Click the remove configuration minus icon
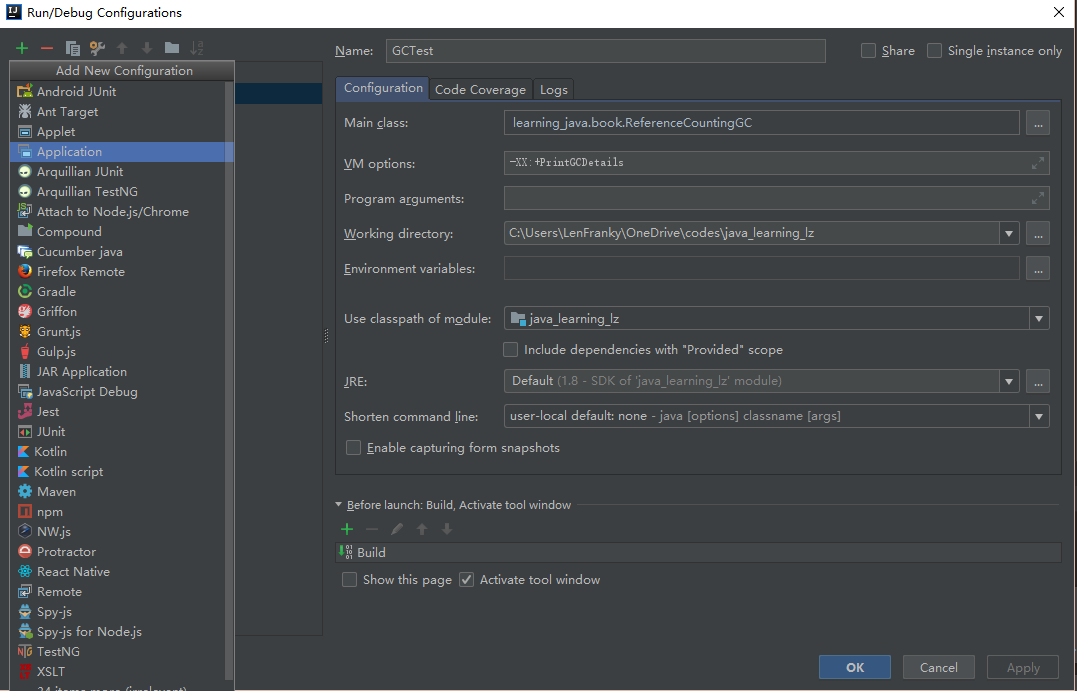 coord(47,48)
